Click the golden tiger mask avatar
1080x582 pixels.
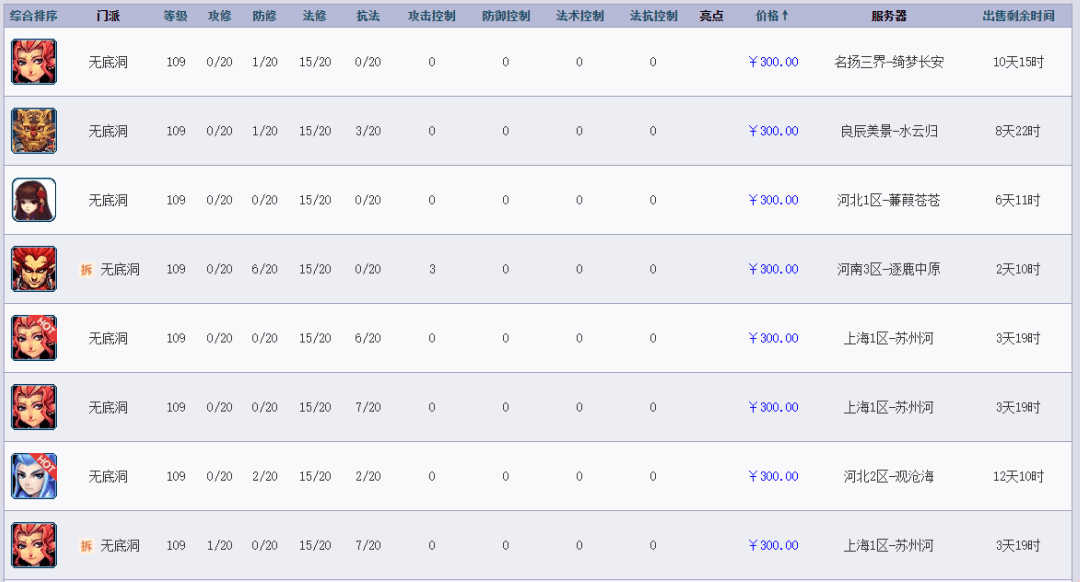pos(34,131)
